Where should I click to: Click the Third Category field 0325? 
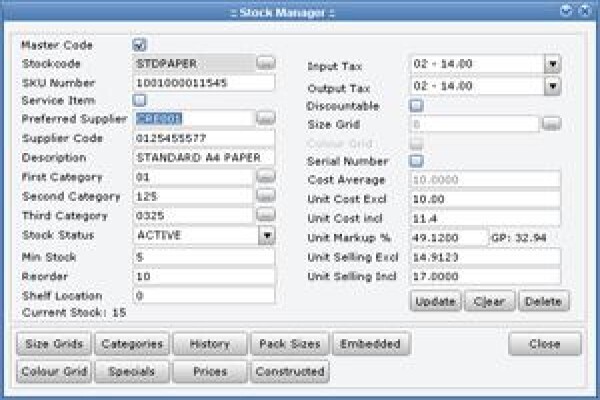(194, 216)
